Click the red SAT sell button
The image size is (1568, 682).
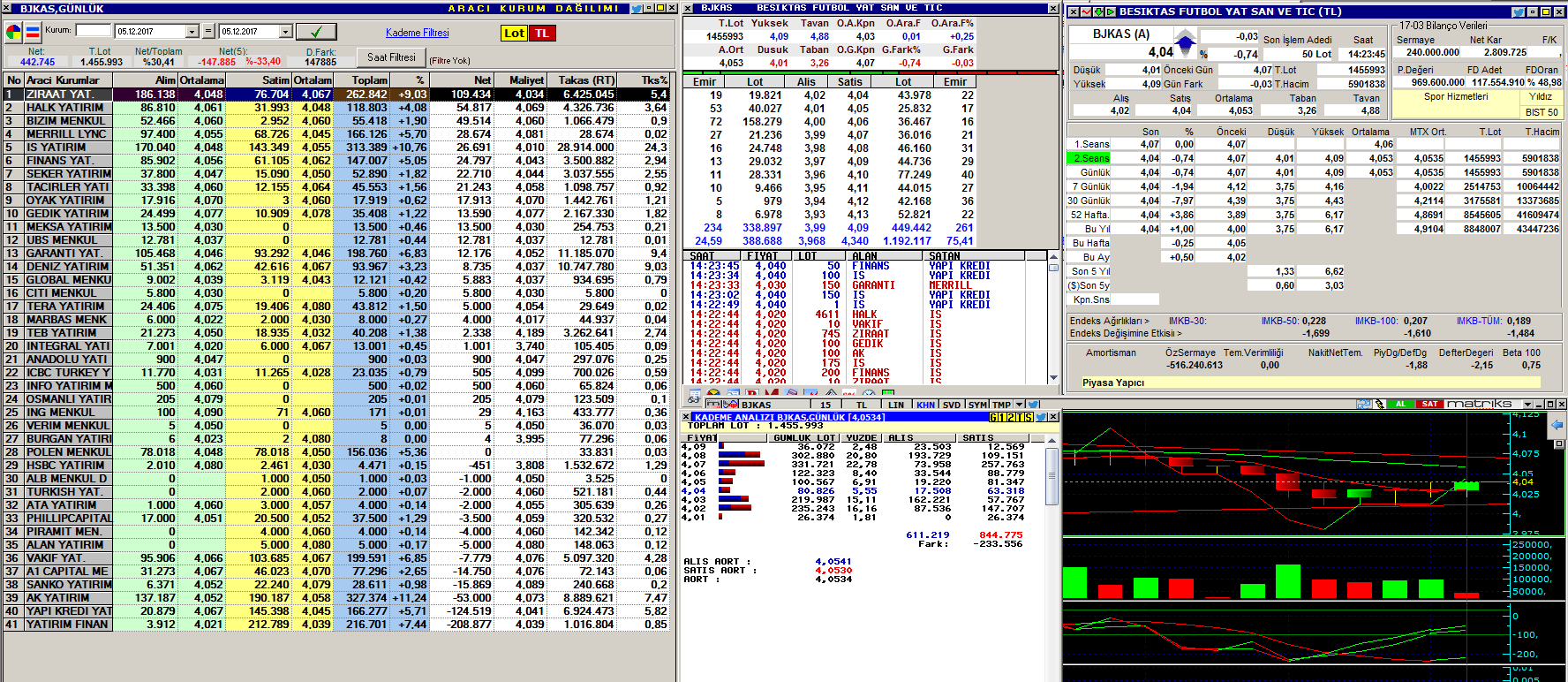click(1429, 404)
